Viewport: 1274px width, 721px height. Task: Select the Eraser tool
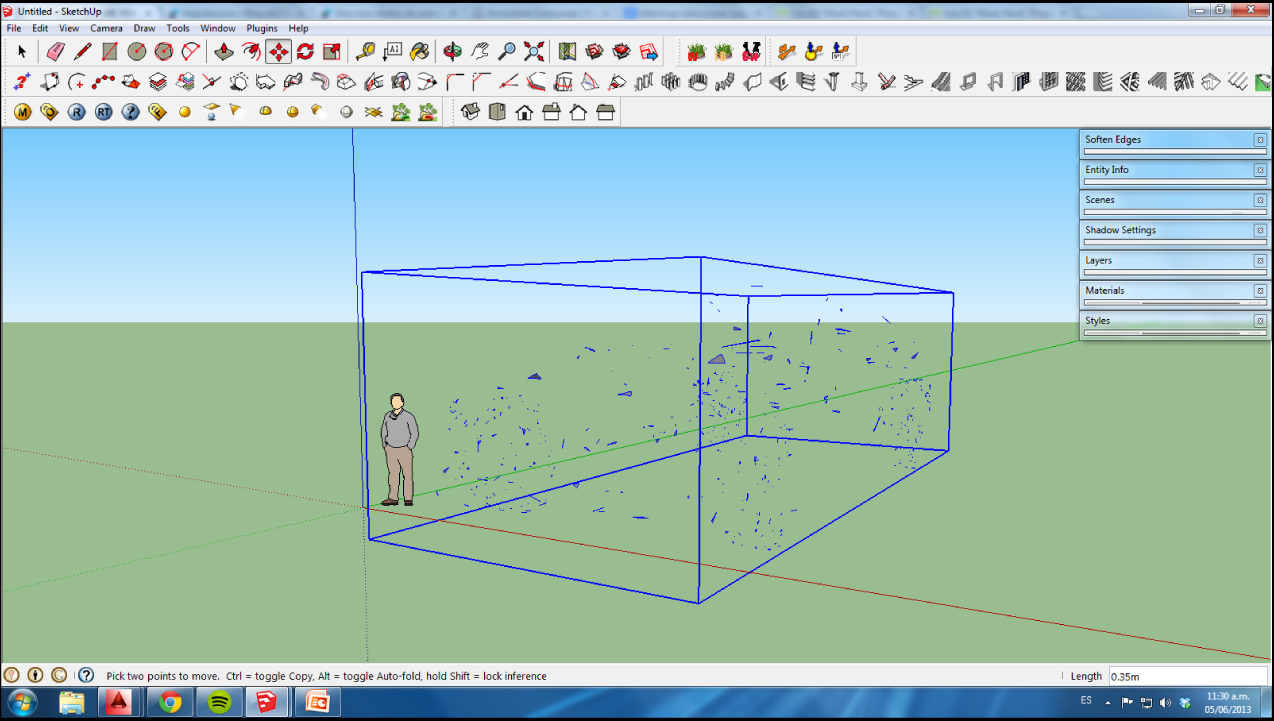click(55, 51)
